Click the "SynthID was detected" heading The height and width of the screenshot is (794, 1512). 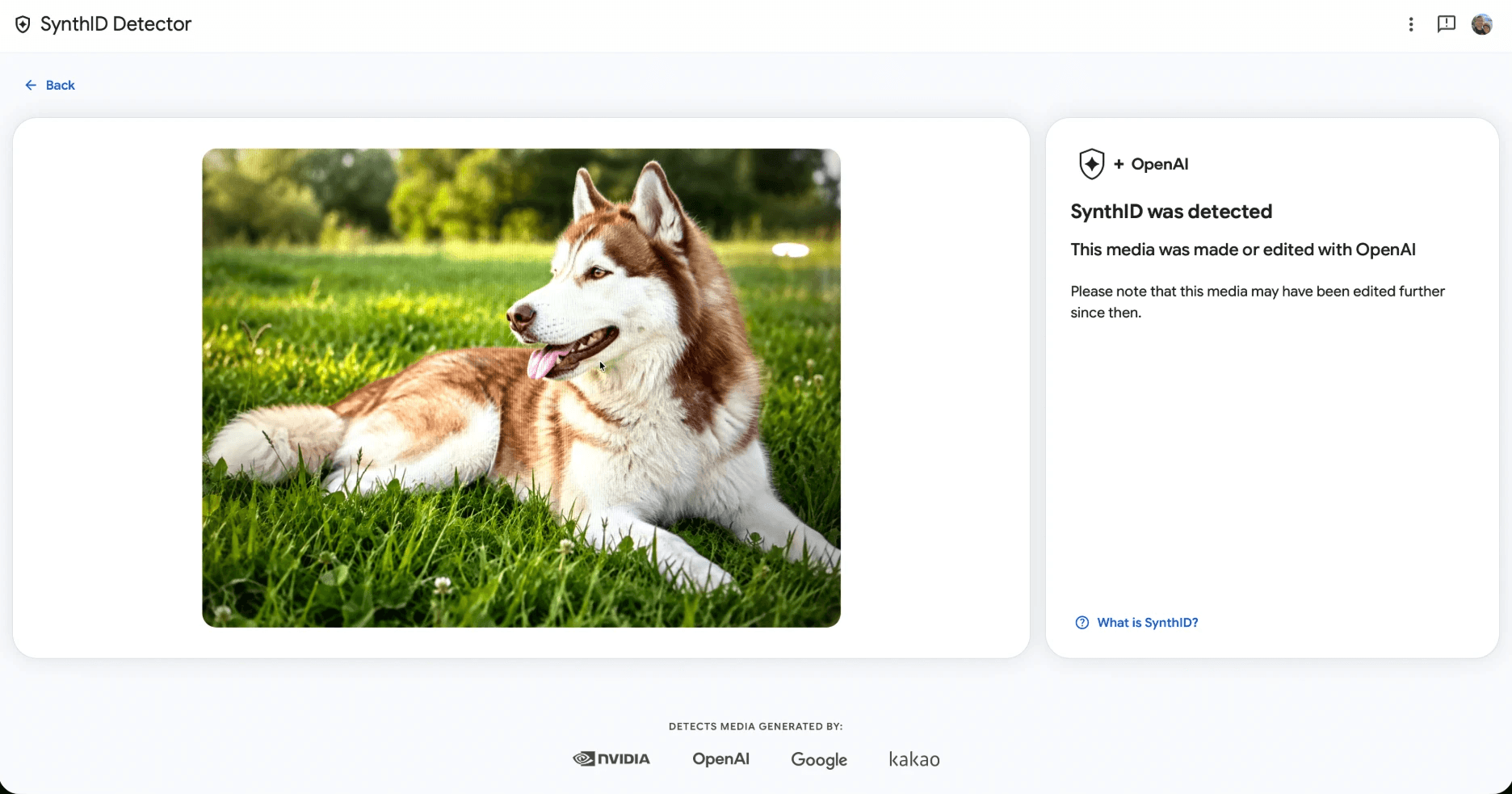(1171, 212)
